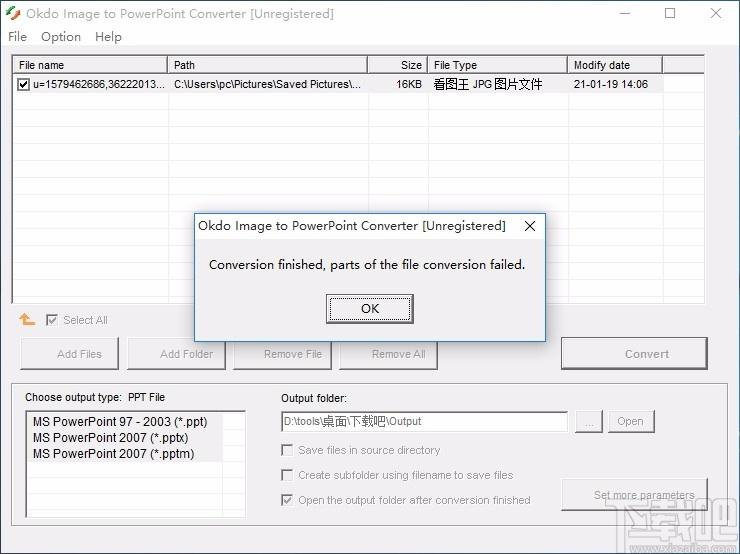The height and width of the screenshot is (554, 740).
Task: Uncheck the u=1579462686 file checkbox
Action: pyautogui.click(x=23, y=84)
